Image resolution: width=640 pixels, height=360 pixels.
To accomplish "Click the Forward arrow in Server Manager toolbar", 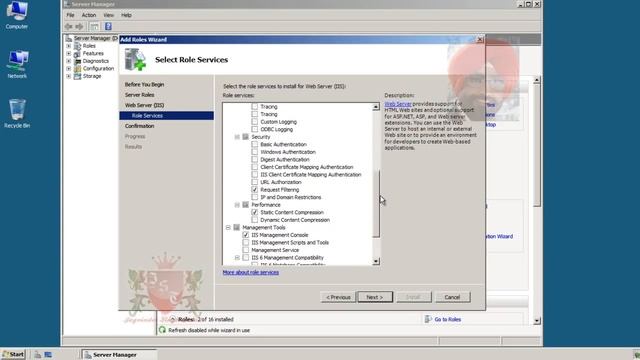I will 79,27.
